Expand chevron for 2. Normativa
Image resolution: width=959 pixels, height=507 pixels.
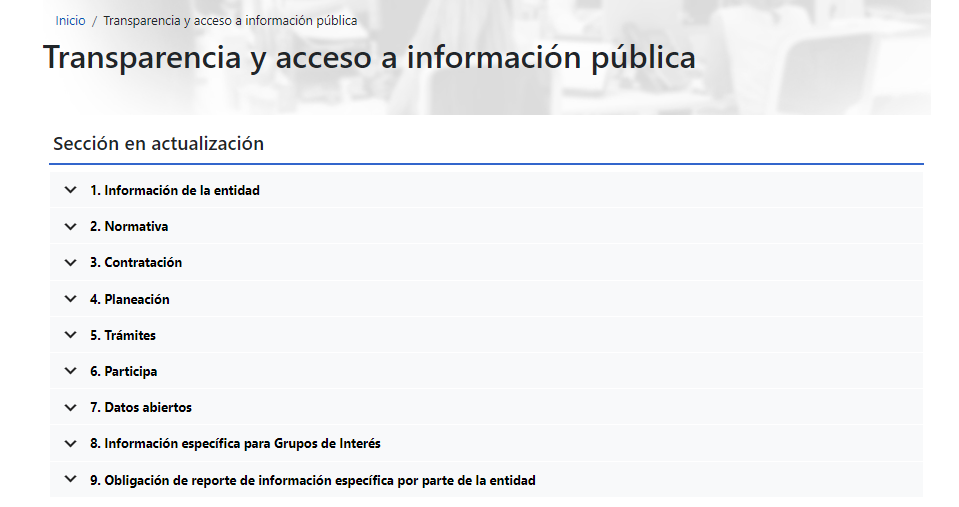click(70, 226)
